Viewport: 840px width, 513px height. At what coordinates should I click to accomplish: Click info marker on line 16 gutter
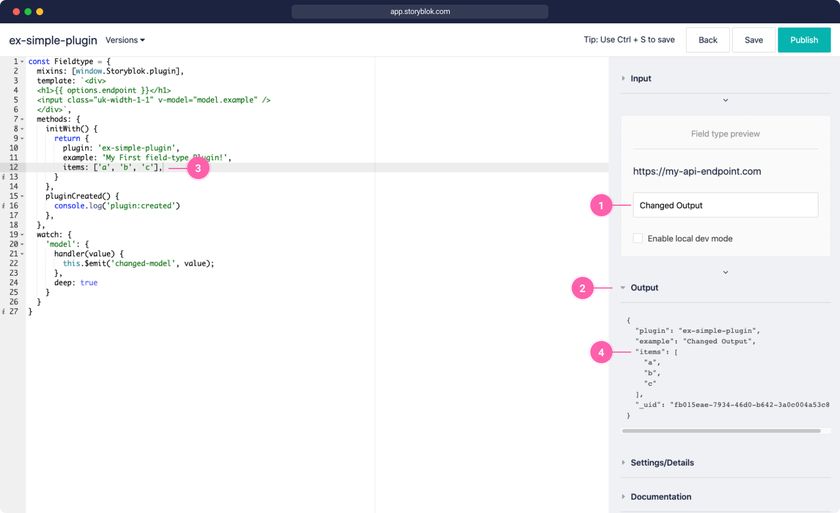[x=4, y=206]
